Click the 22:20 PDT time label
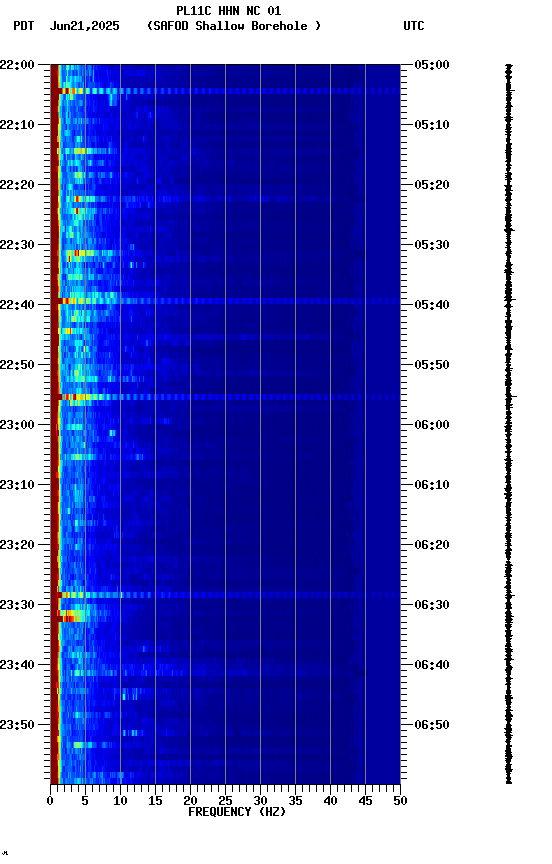 click(17, 185)
